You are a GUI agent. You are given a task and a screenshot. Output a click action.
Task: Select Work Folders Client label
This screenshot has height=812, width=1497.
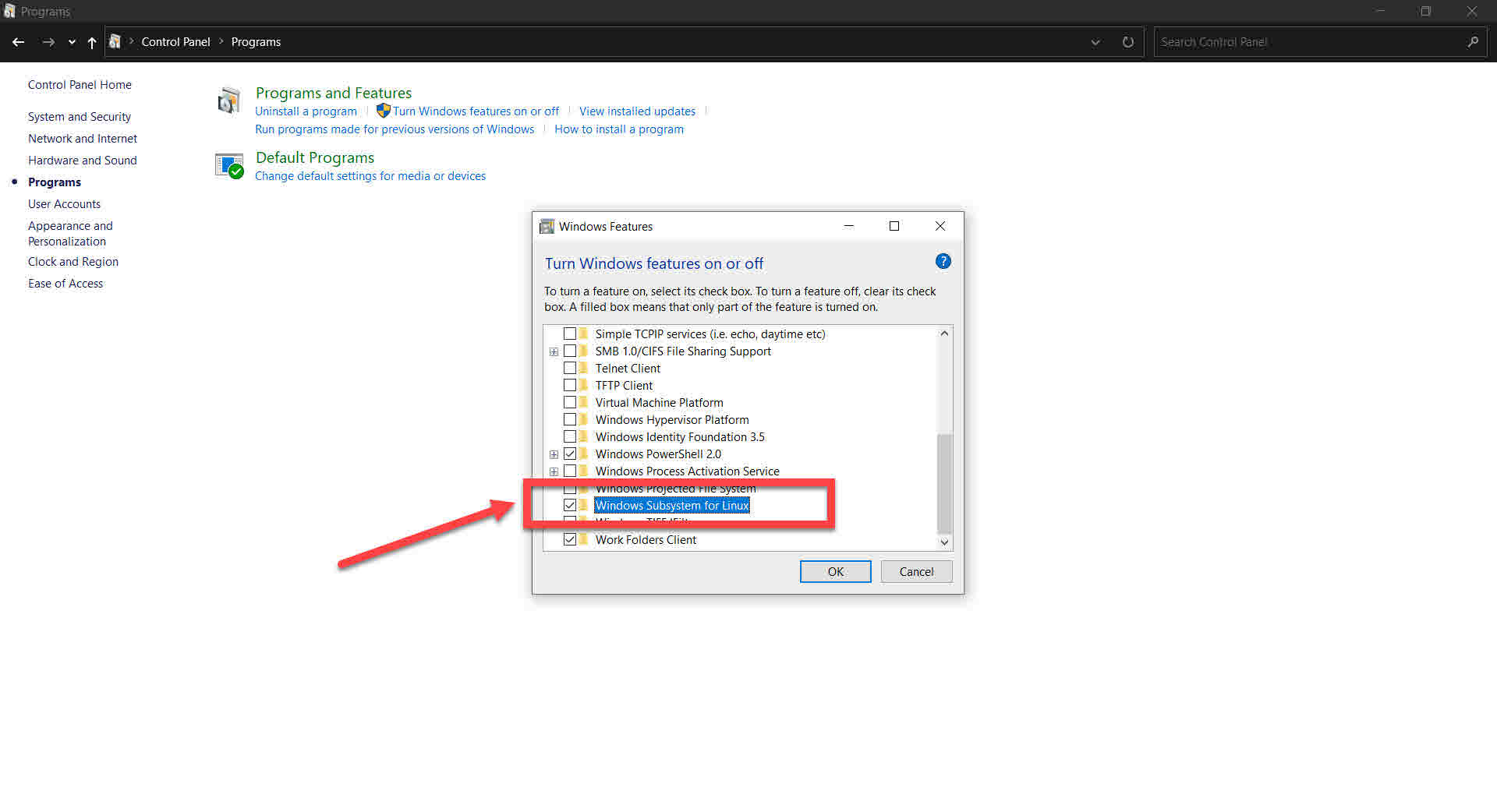(646, 540)
